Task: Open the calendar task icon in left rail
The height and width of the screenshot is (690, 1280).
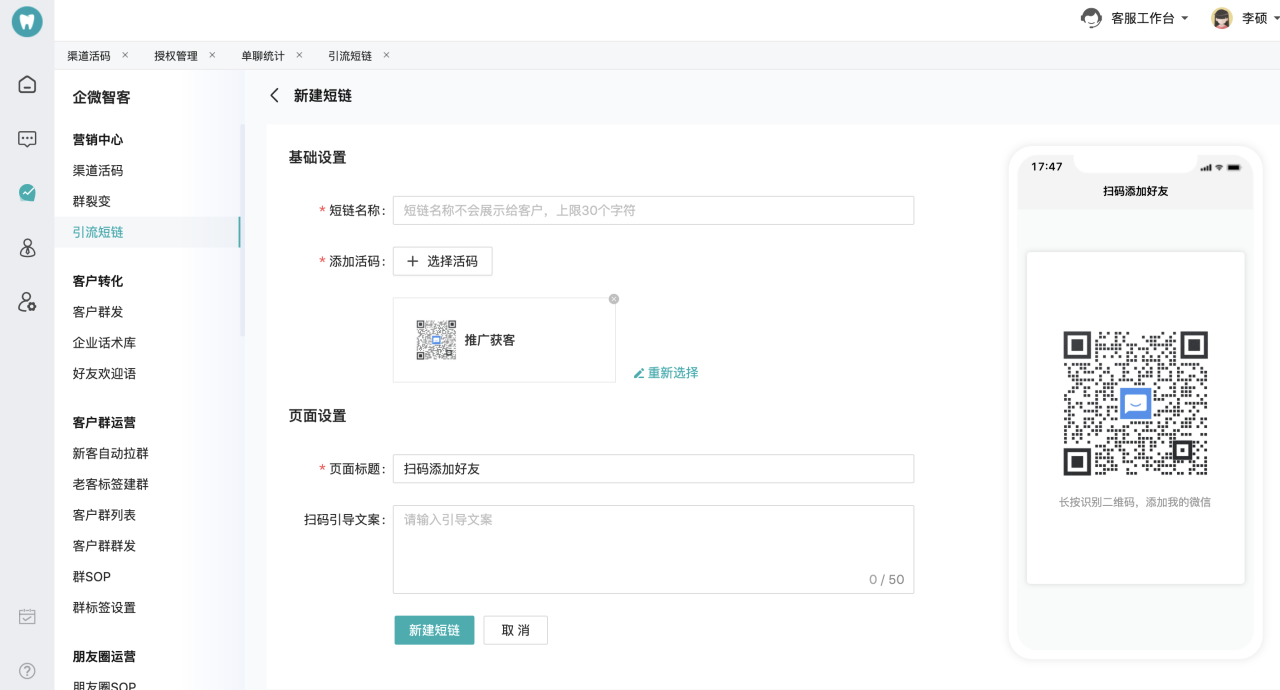Action: tap(28, 617)
